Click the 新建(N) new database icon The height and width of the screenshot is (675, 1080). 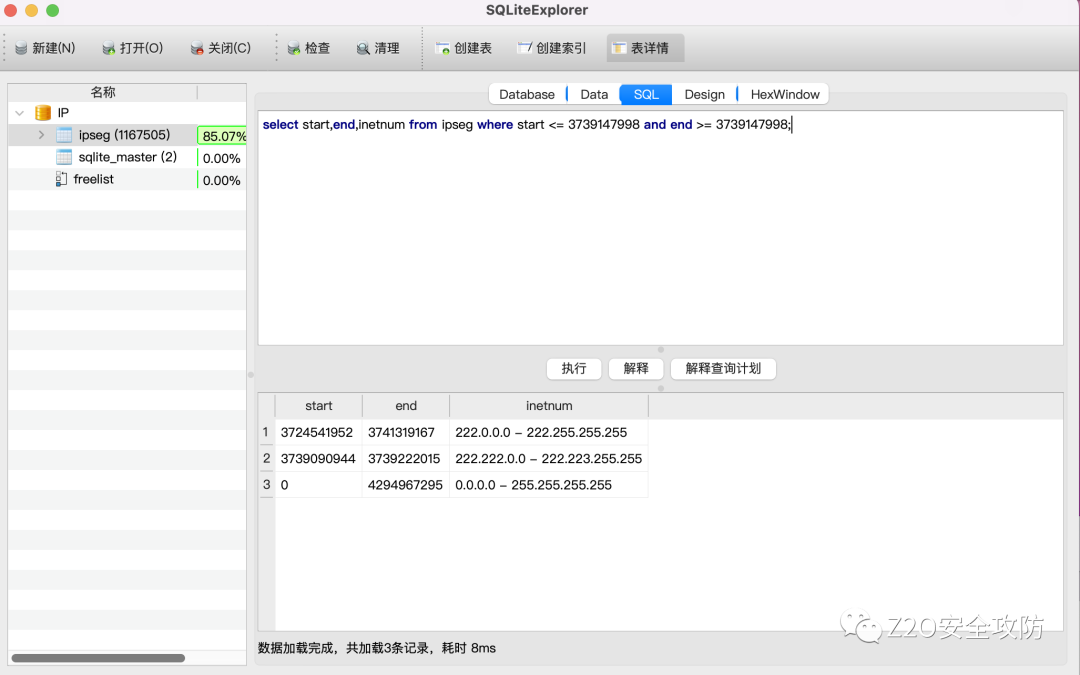pos(21,48)
